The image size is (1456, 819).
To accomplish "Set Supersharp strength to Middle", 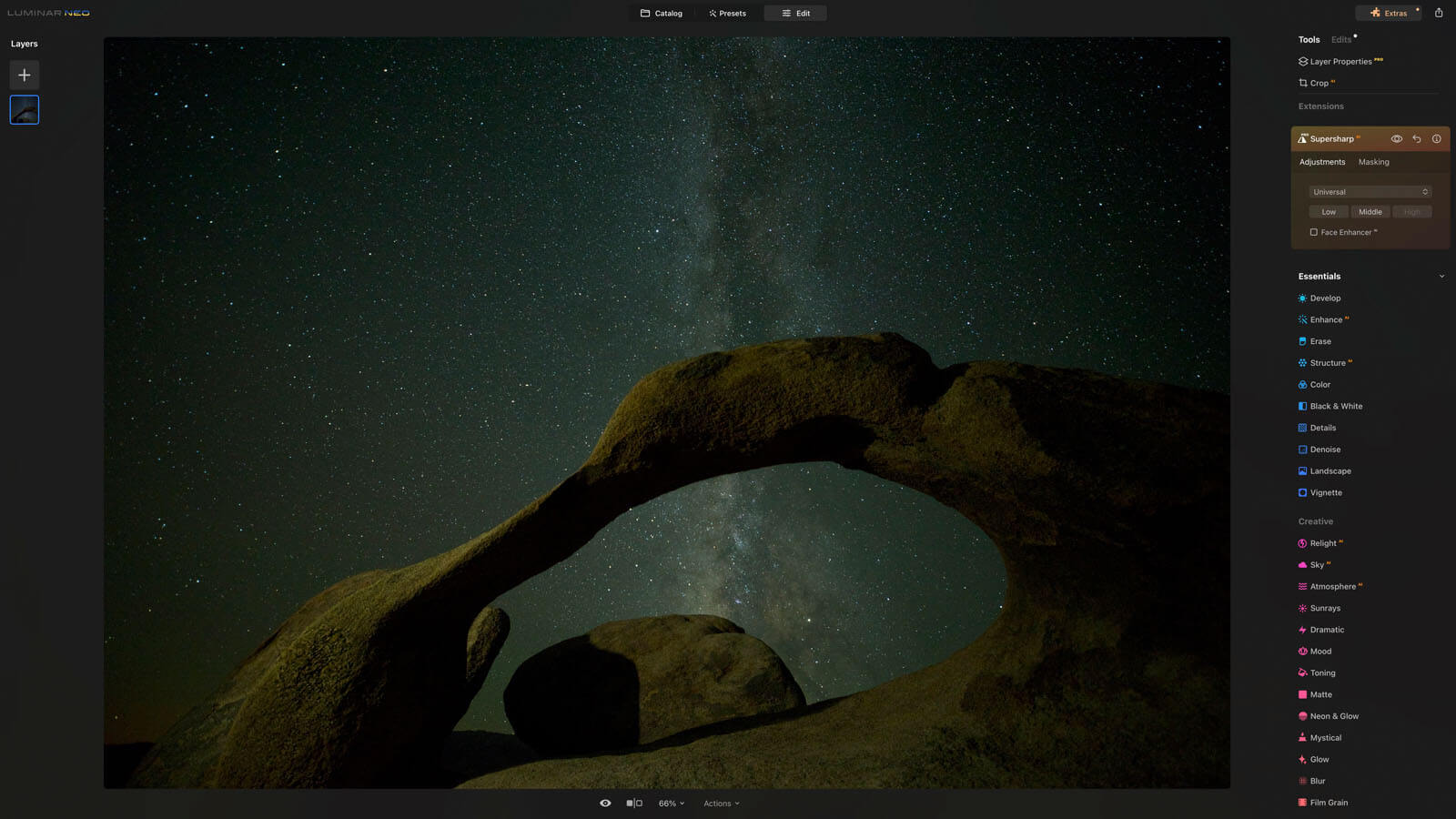I will point(1370,212).
